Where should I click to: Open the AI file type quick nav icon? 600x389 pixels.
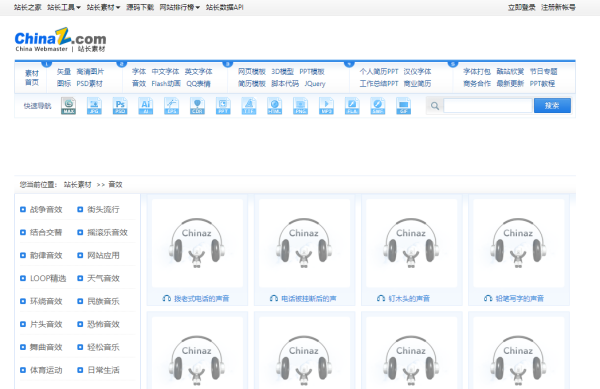point(146,106)
